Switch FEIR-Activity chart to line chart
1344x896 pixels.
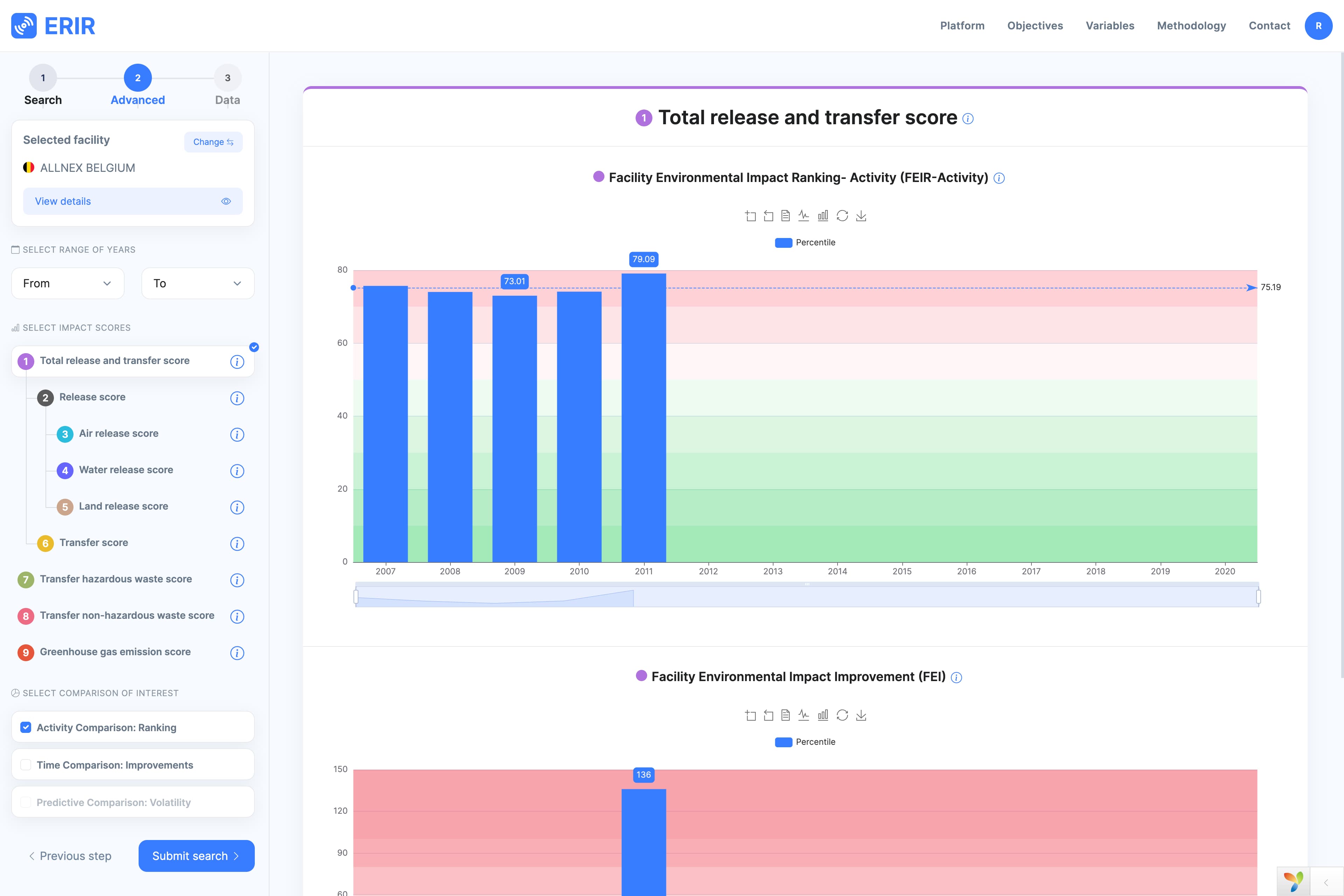coord(804,216)
